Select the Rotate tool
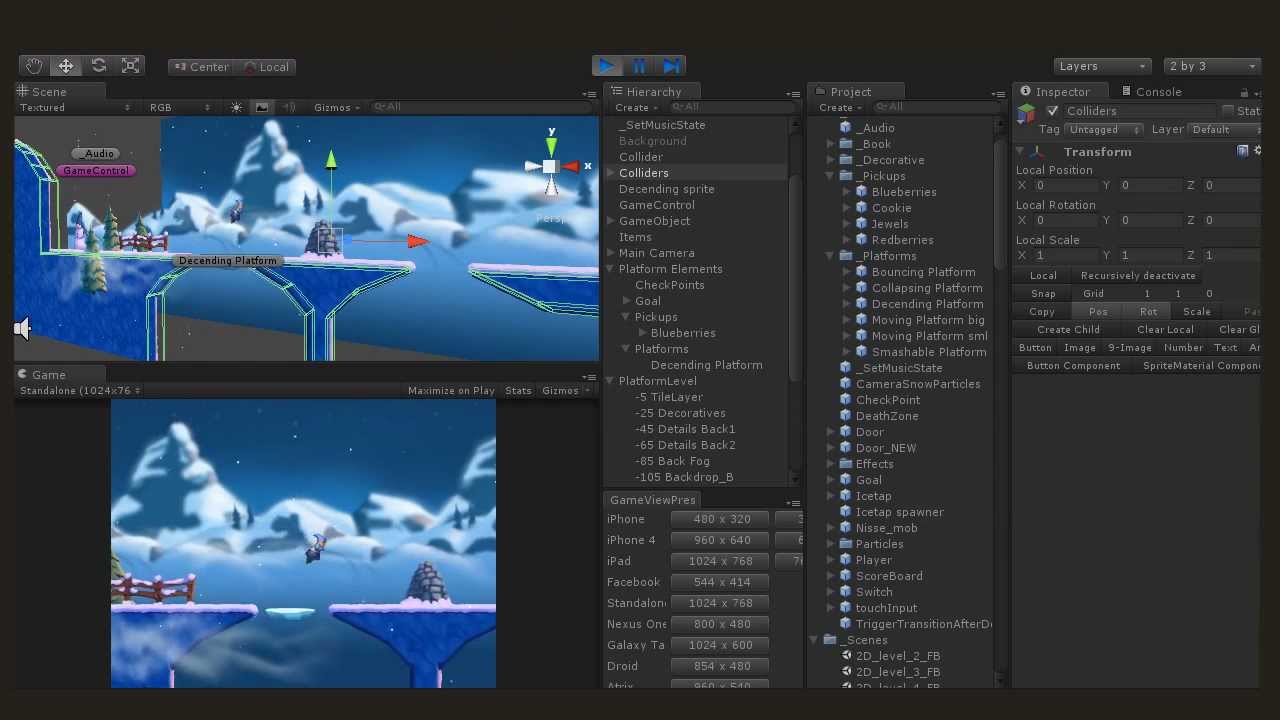This screenshot has width=1280, height=720. coord(98,66)
